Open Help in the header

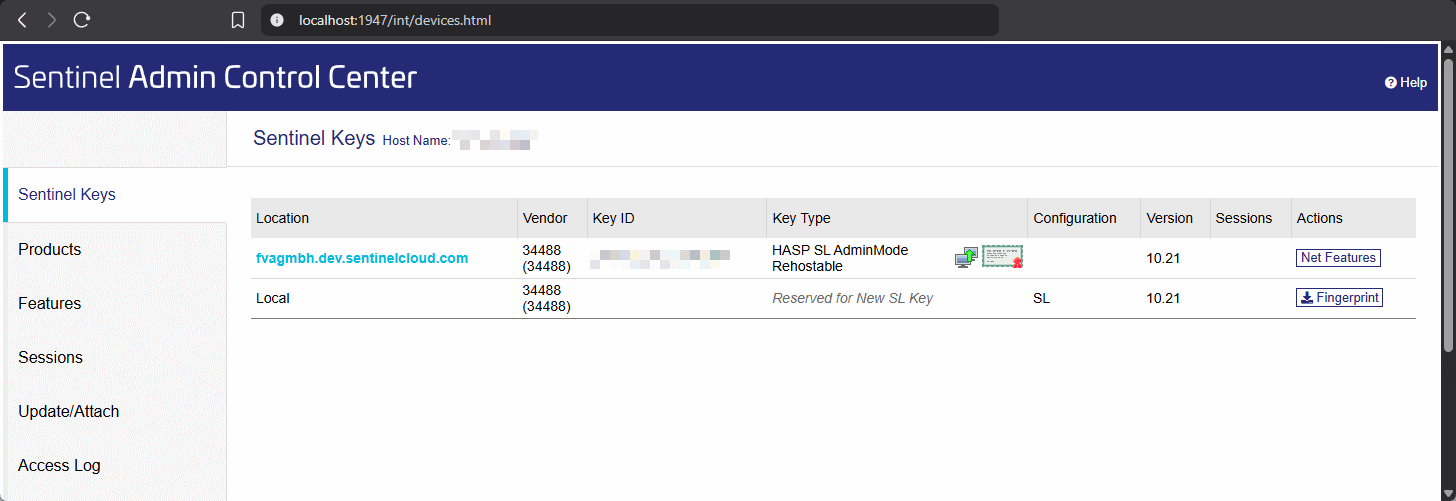[1405, 83]
